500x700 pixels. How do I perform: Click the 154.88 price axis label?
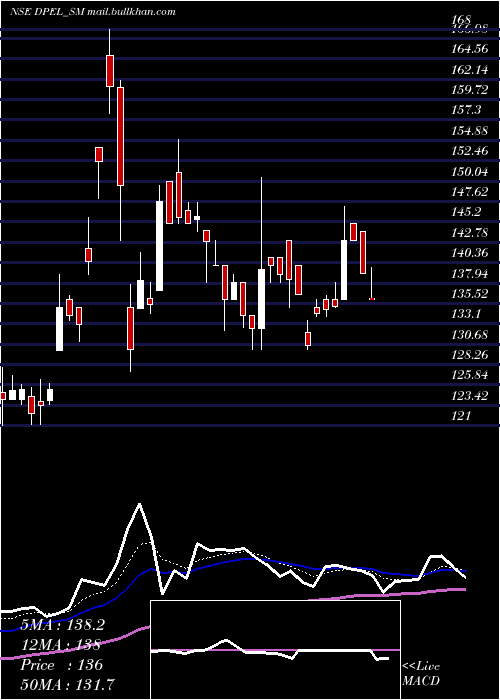pos(470,130)
